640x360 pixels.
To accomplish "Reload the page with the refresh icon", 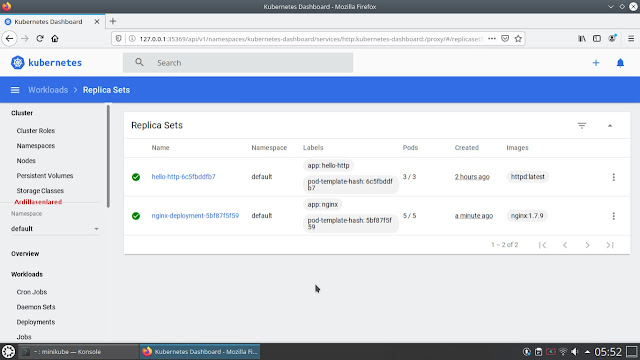I will click(x=40, y=38).
